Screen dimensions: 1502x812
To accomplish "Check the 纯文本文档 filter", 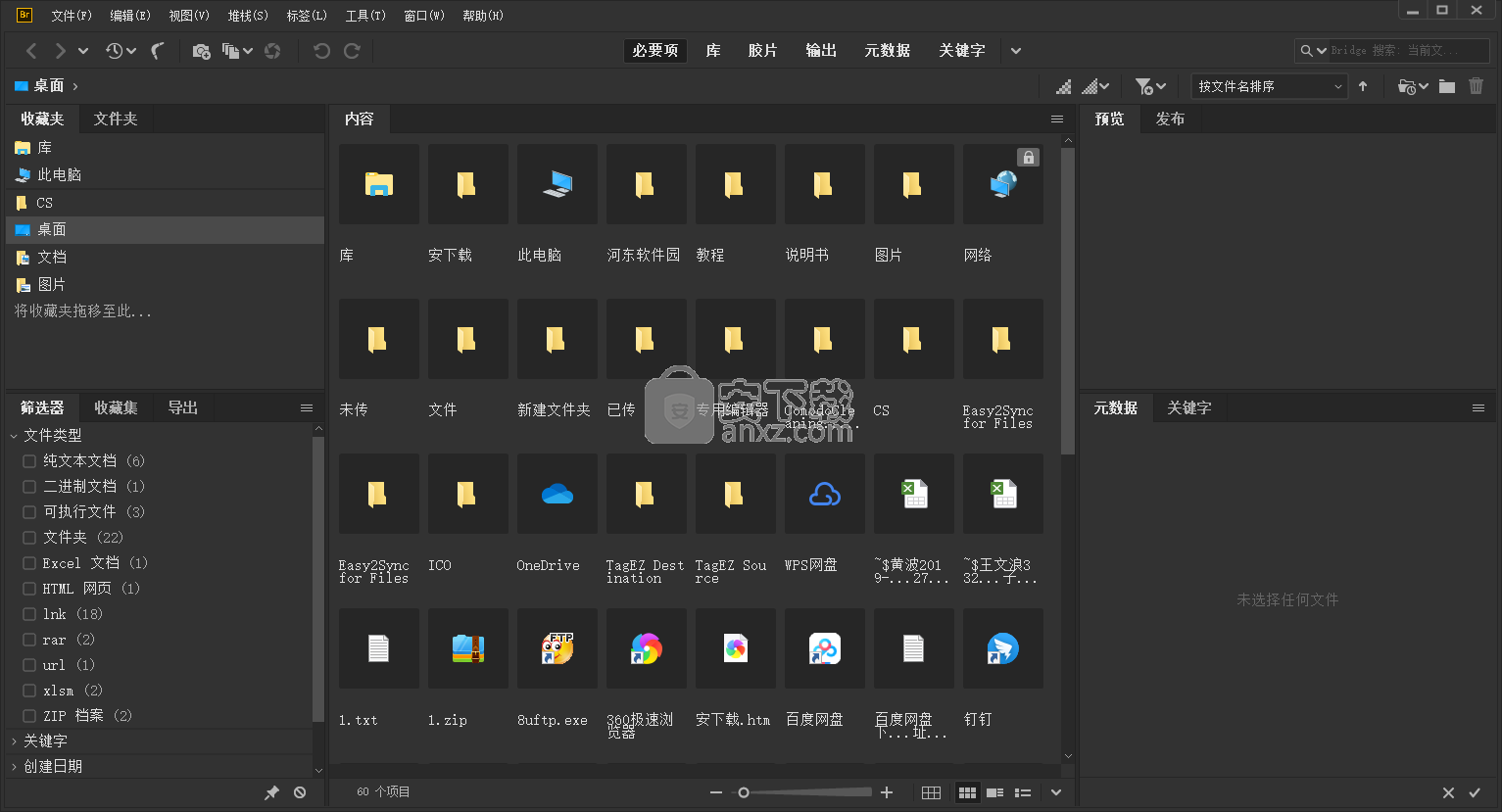I will 29,460.
